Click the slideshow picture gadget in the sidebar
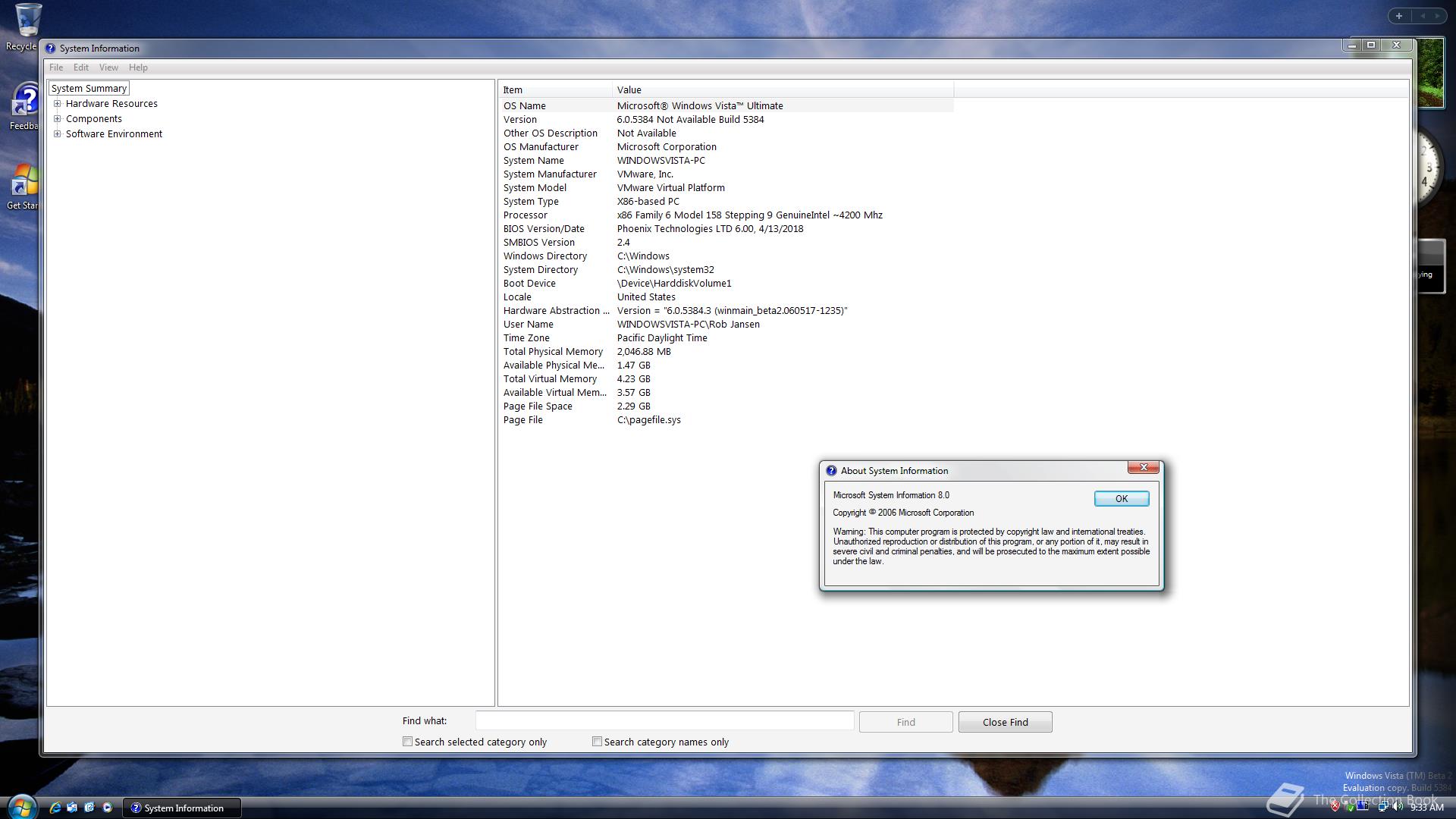The height and width of the screenshot is (819, 1456). (x=1430, y=72)
